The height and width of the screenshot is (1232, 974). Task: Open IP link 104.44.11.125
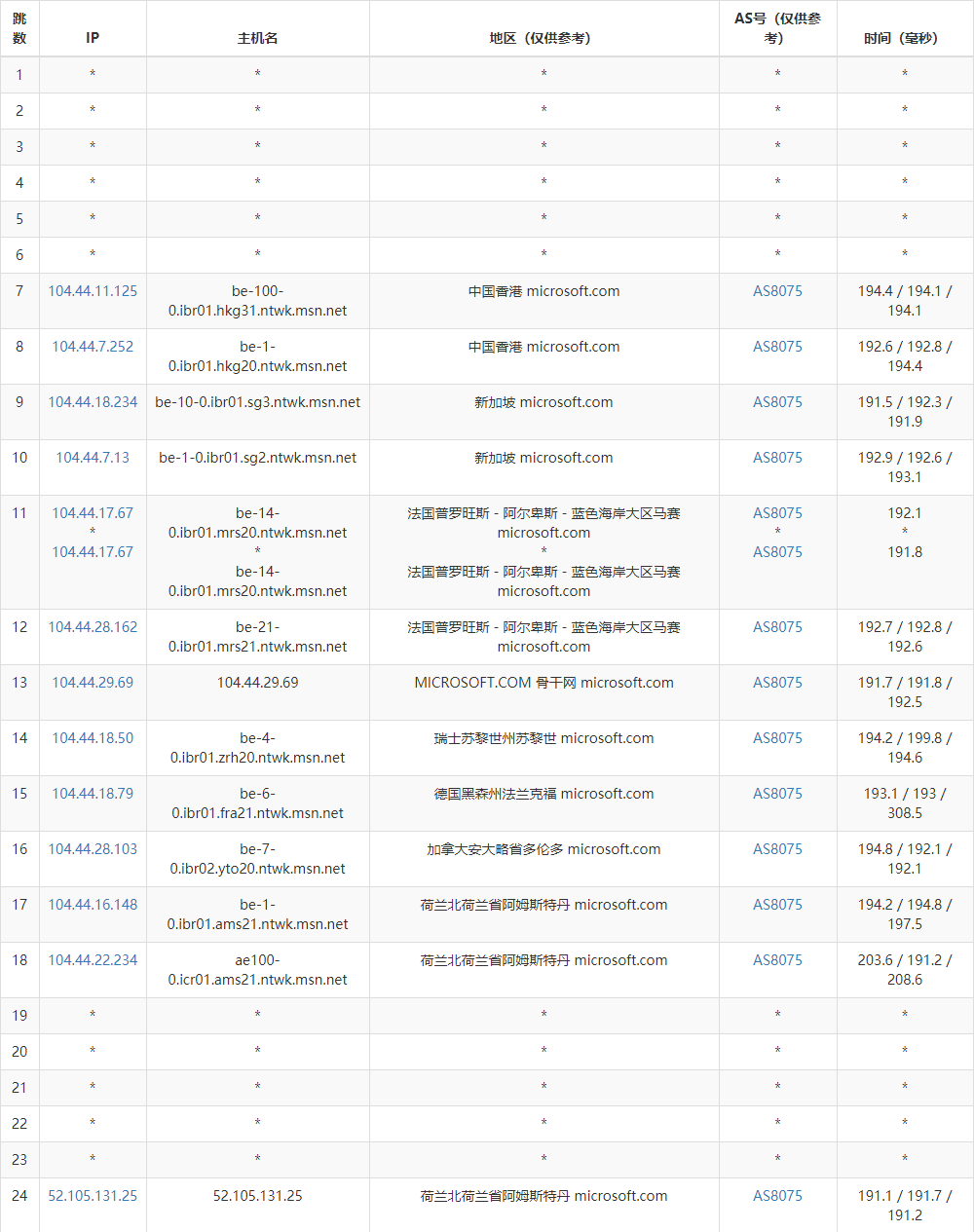pyautogui.click(x=93, y=291)
